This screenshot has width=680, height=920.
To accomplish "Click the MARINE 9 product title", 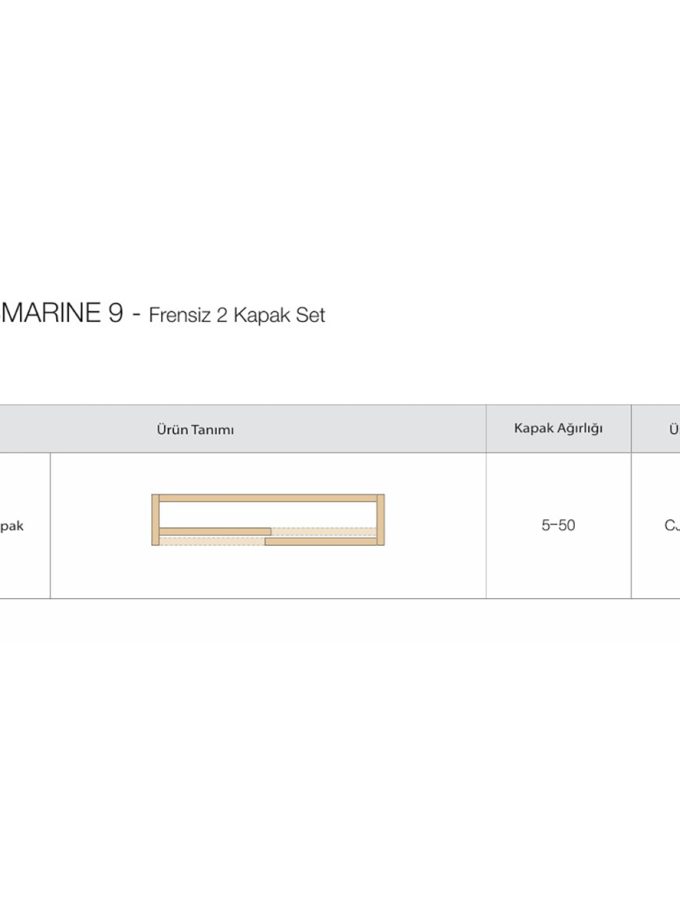I will coord(62,314).
